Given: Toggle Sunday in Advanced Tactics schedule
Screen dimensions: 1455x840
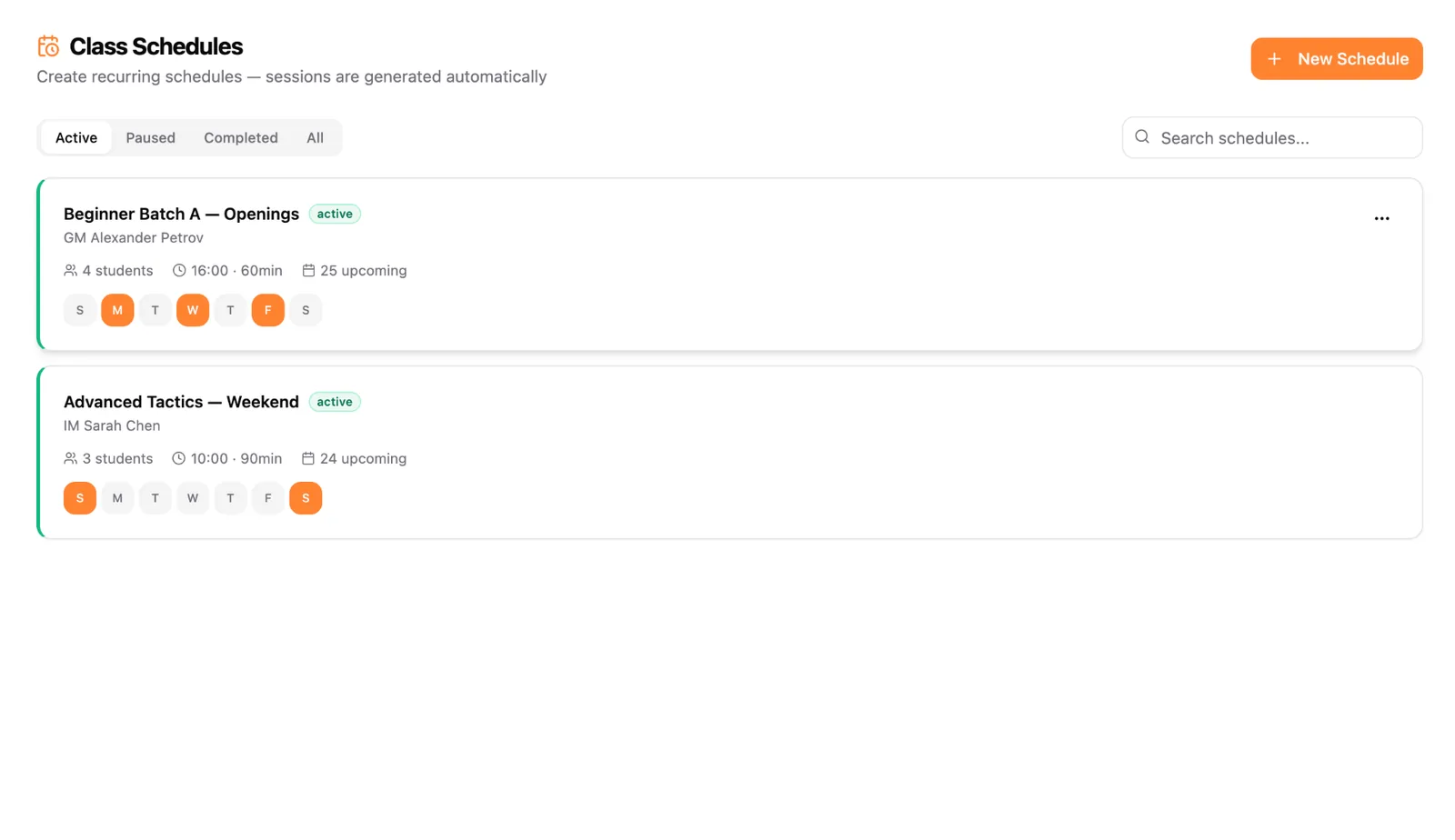Looking at the screenshot, I should (80, 498).
